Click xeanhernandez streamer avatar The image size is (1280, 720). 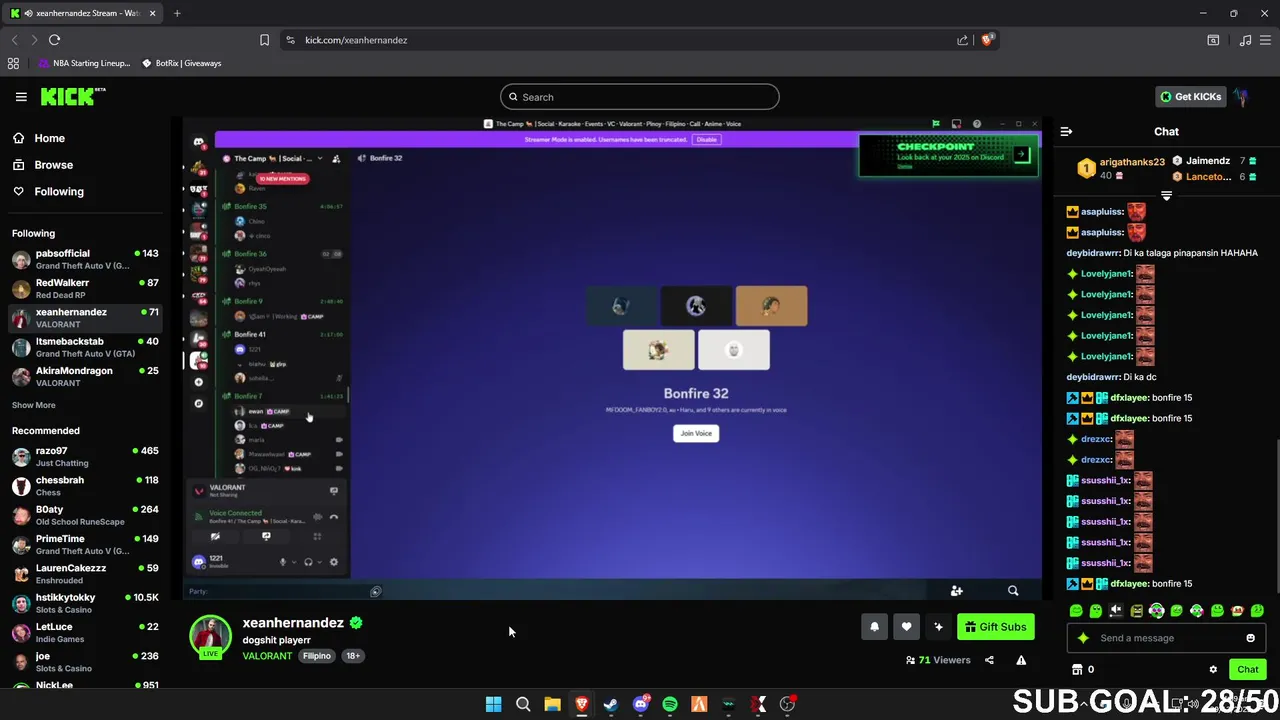pyautogui.click(x=210, y=637)
